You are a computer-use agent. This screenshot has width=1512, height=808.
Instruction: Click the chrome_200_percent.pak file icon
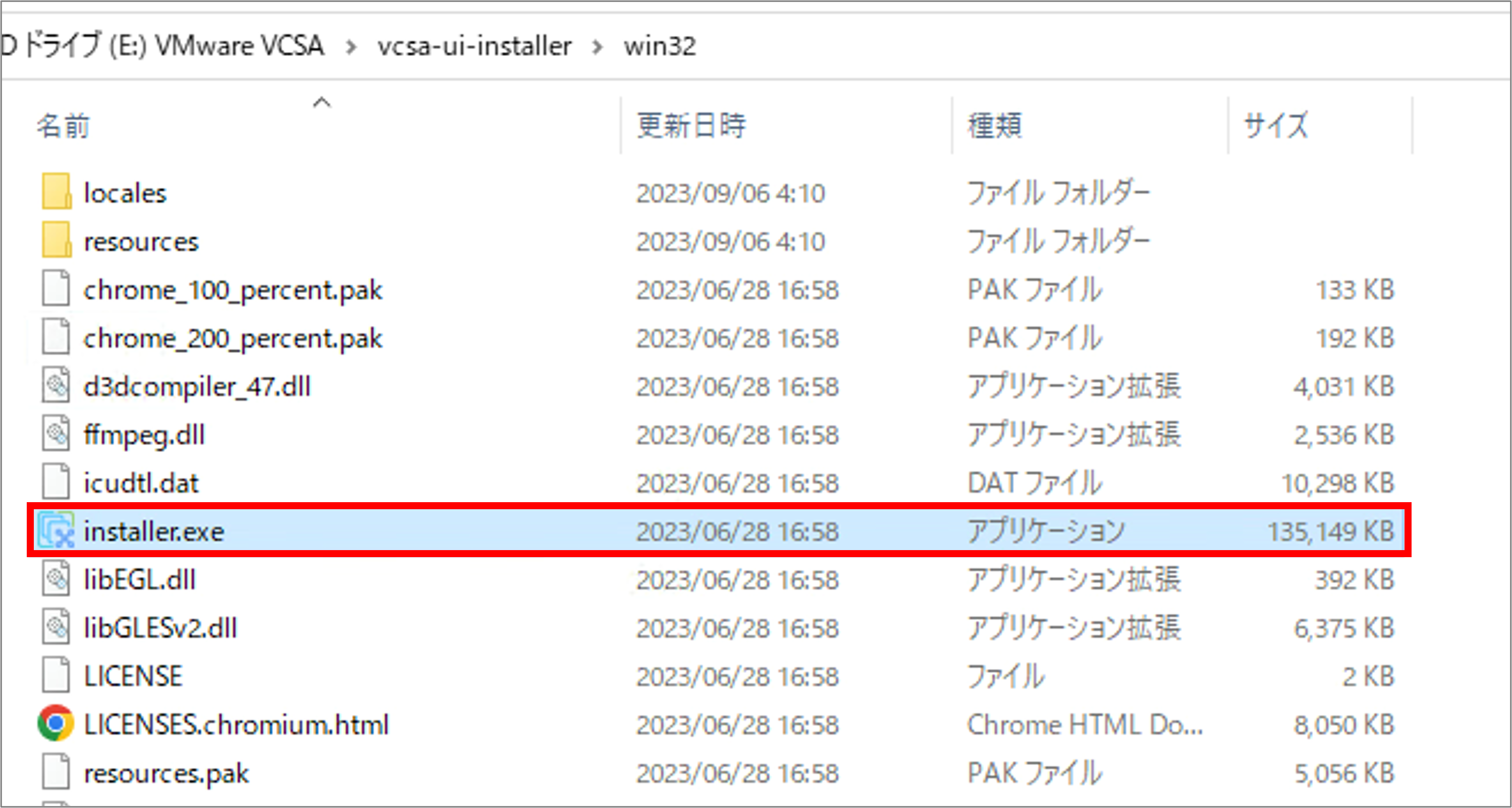tap(57, 336)
